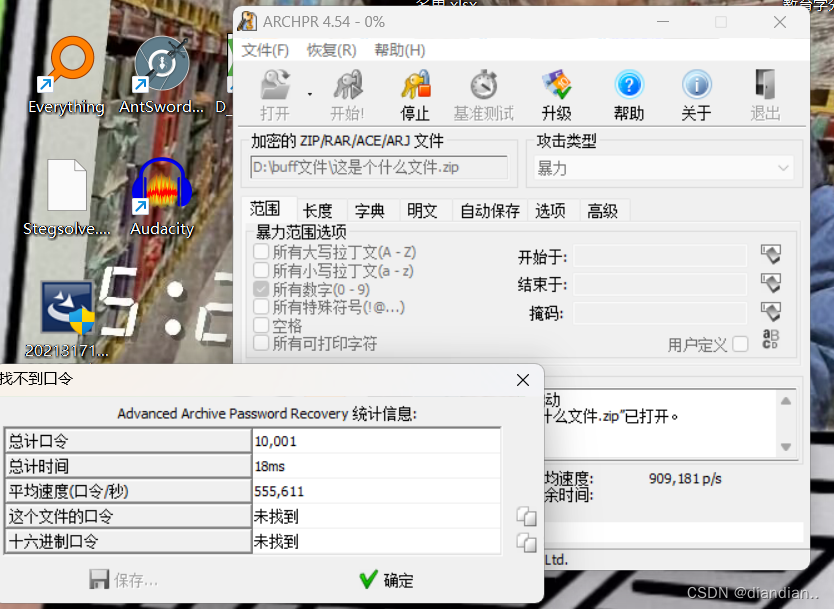This screenshot has width=834, height=609.
Task: Toggle 所有小写拉丁文(a - z) checkbox
Action: point(261,270)
